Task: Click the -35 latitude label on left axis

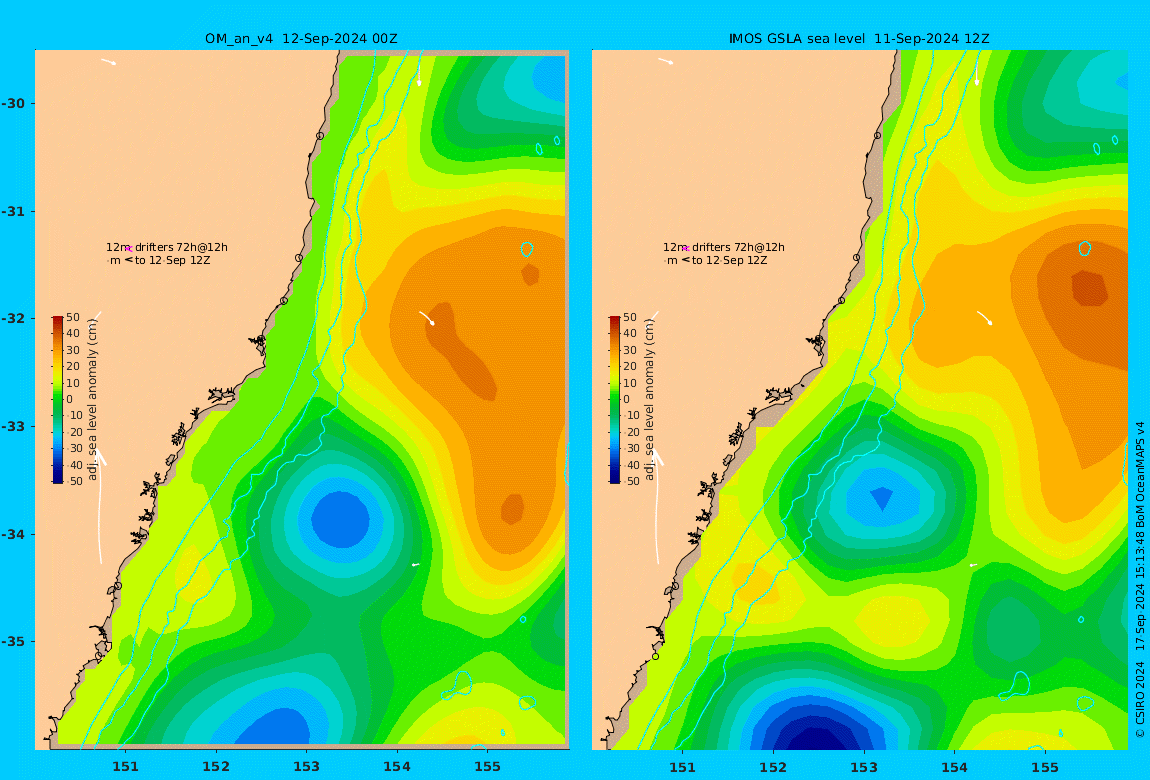Action: 13,642
